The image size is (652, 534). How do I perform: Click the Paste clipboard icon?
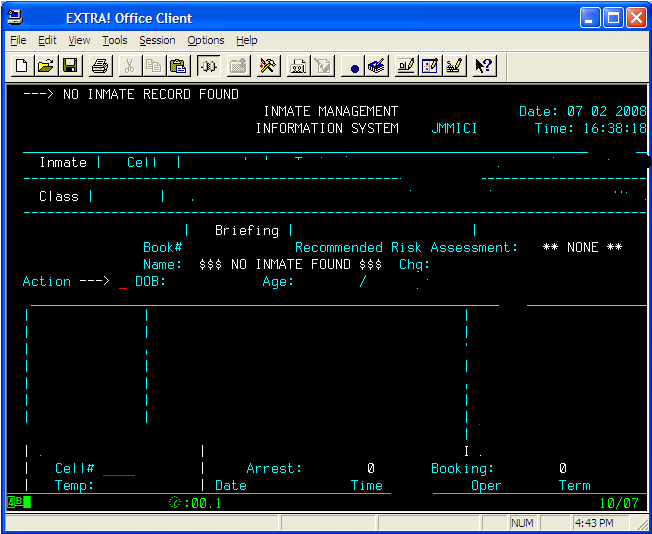[178, 66]
